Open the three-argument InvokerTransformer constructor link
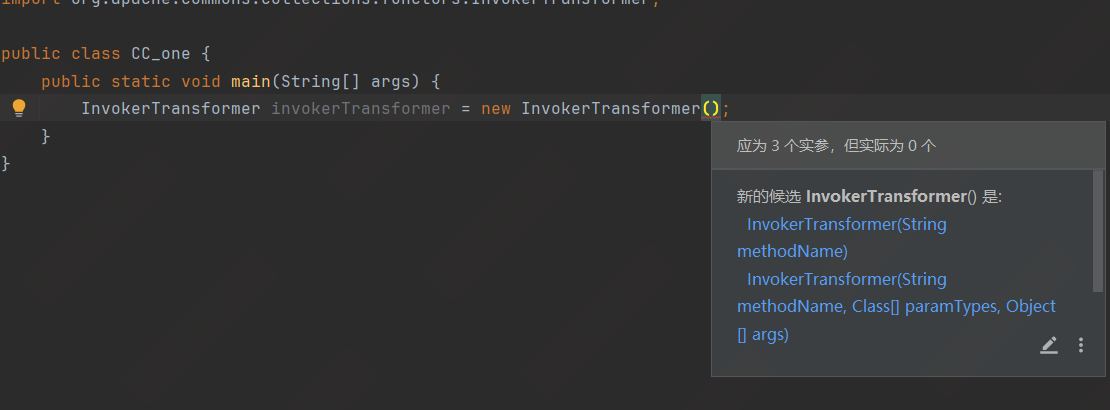Viewport: 1110px width, 410px height. (896, 307)
